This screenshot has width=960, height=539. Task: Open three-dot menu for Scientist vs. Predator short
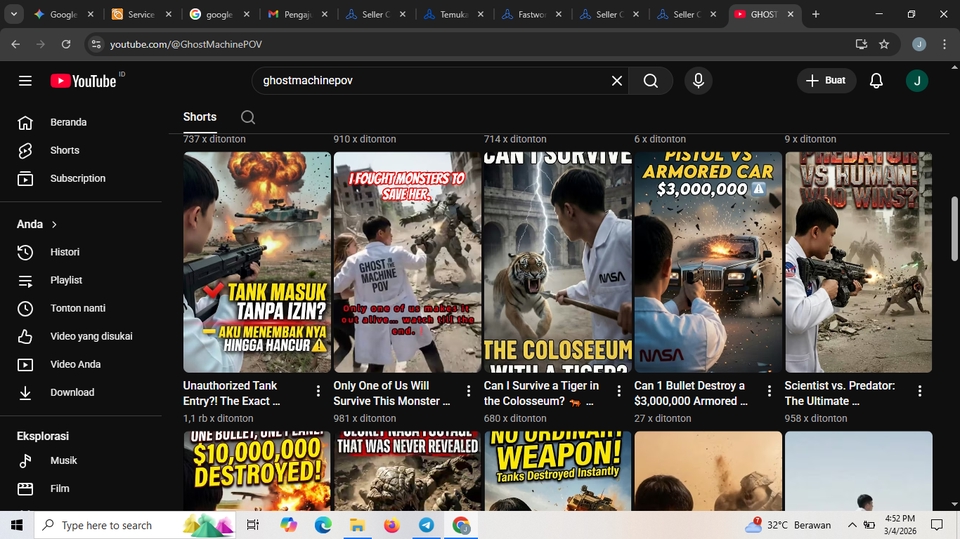coord(919,391)
